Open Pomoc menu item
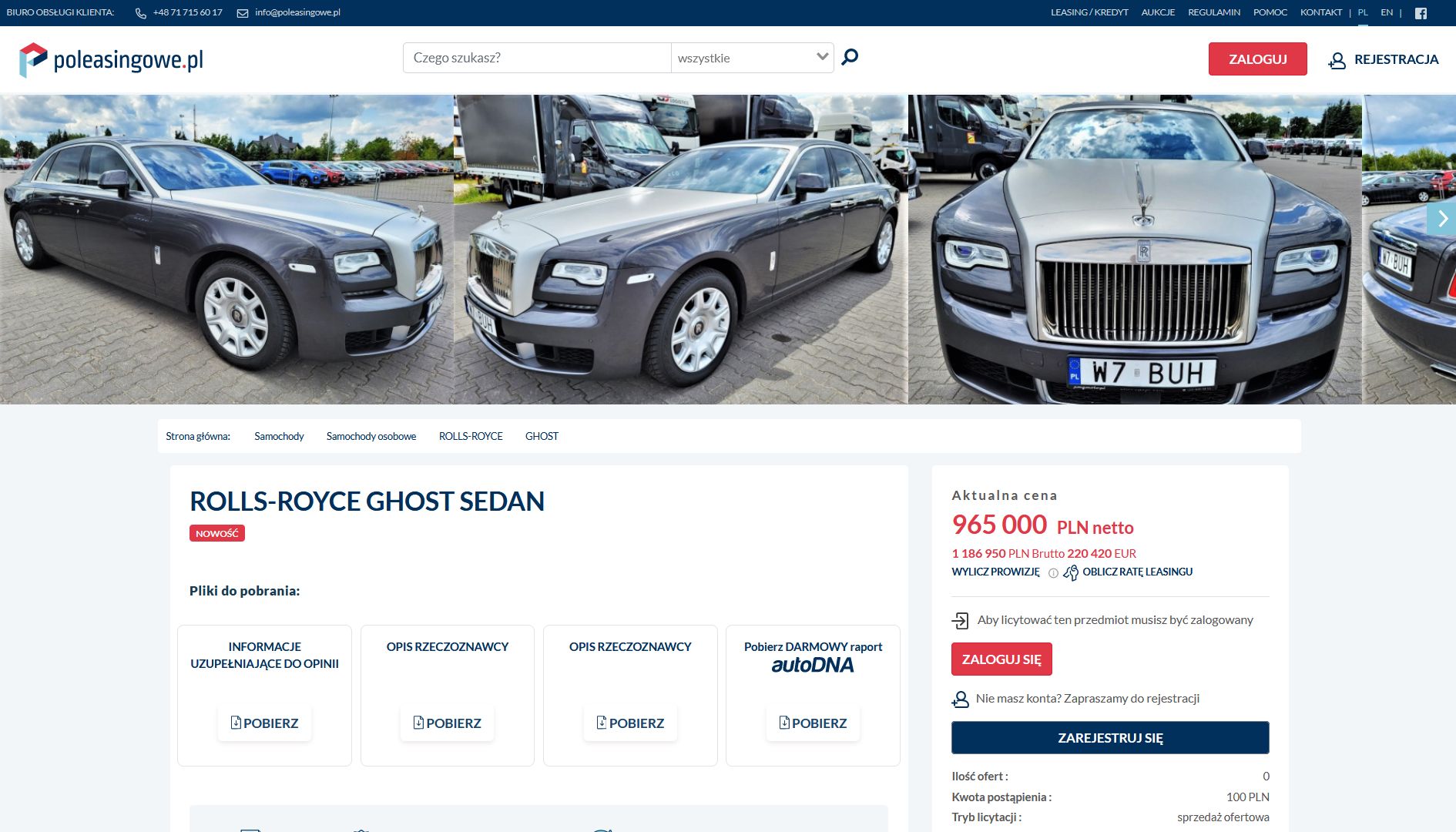 [x=1270, y=12]
